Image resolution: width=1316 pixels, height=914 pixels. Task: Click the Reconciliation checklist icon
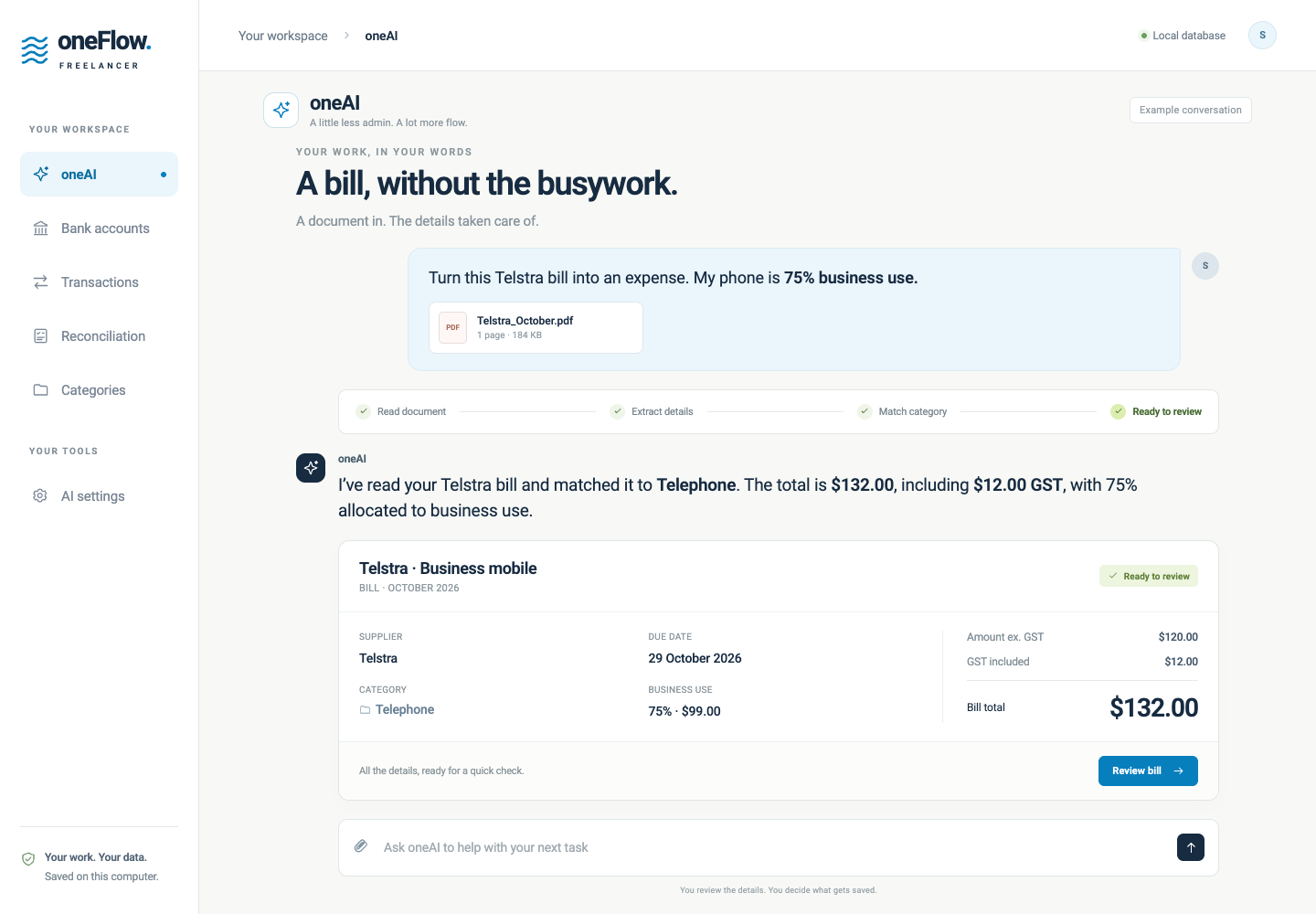pos(41,336)
